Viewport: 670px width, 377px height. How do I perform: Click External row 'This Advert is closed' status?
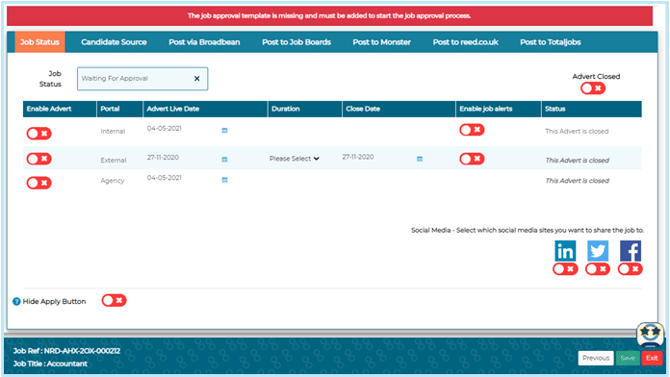(577, 160)
